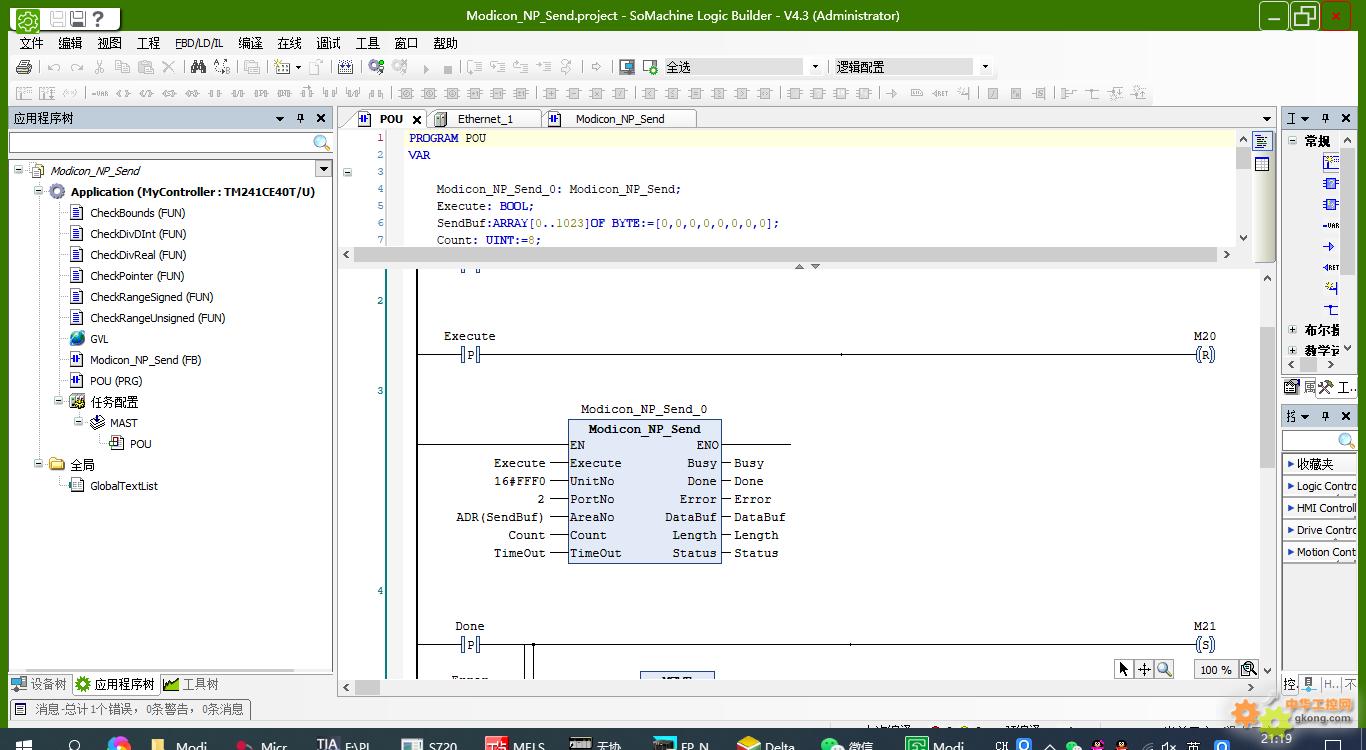The height and width of the screenshot is (750, 1366).
Task: Open the 逻辑配置 dropdown in toolbar
Action: 984,67
